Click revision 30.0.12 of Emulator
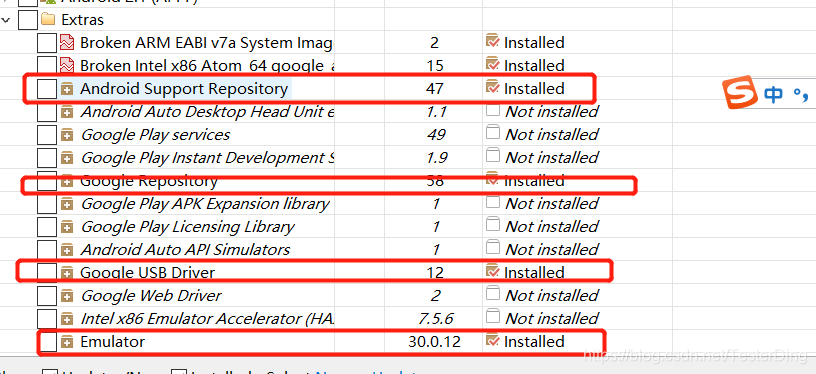The width and height of the screenshot is (816, 374). pos(435,342)
